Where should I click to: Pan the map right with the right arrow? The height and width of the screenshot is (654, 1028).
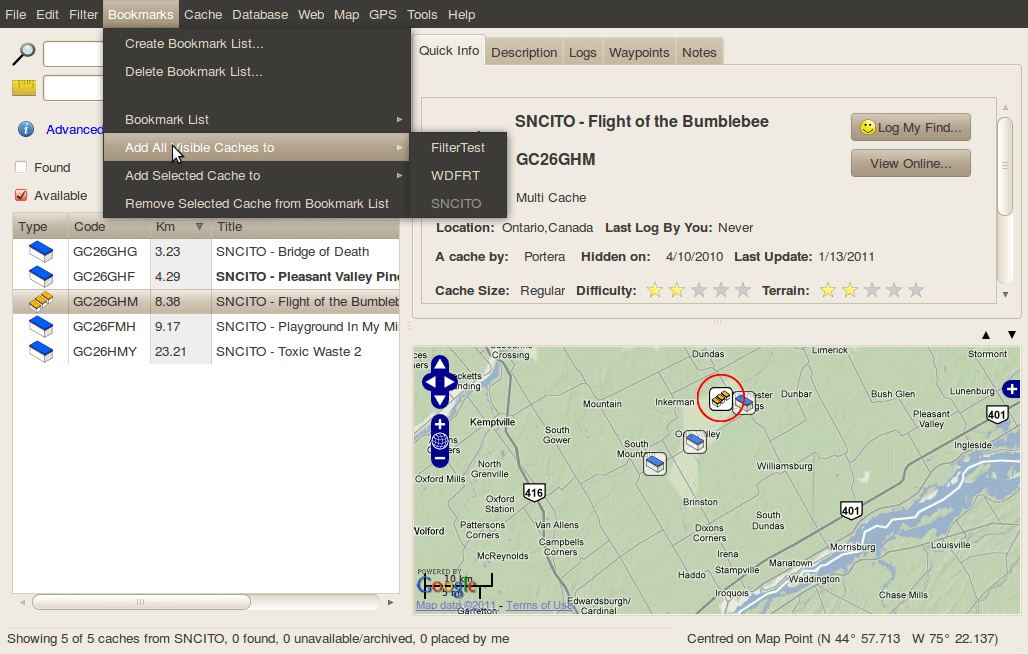coord(450,381)
